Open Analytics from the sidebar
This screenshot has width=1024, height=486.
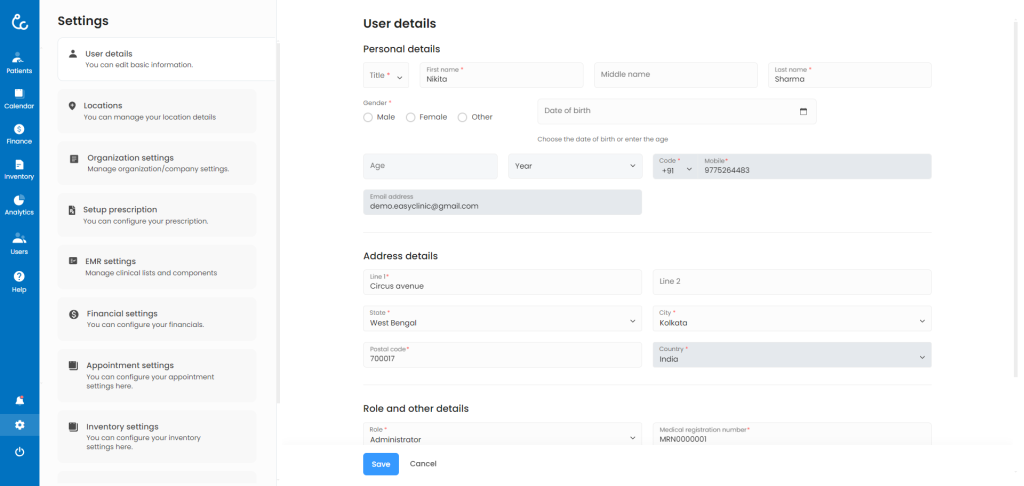click(19, 205)
